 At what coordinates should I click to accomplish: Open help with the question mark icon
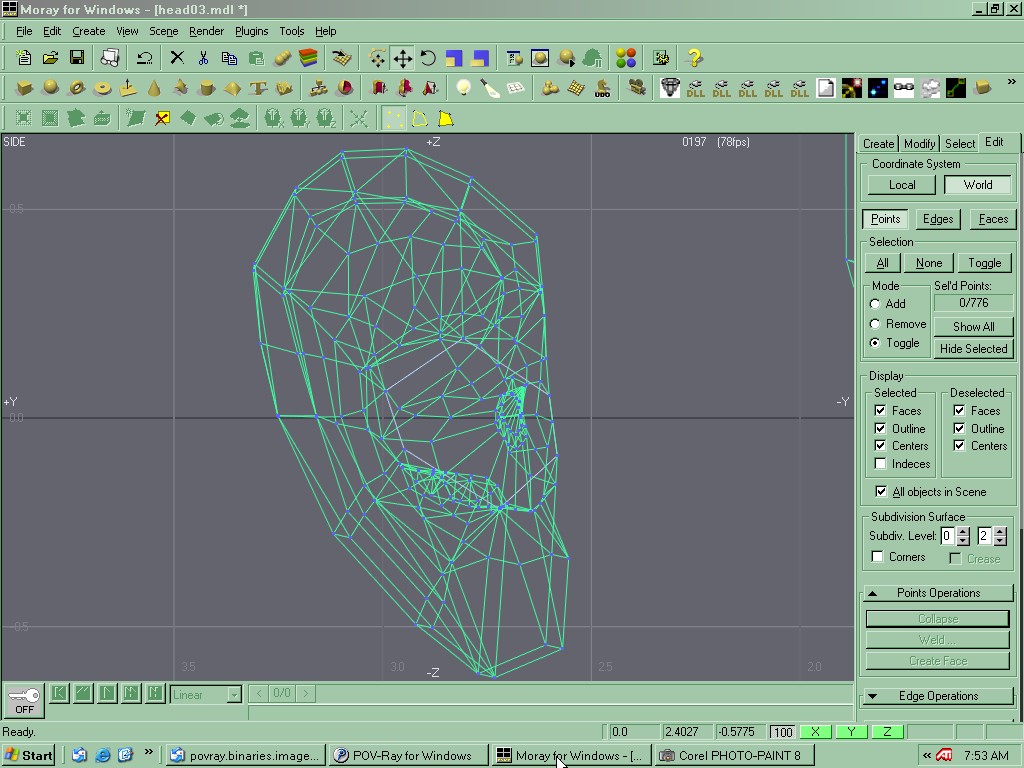tap(695, 58)
